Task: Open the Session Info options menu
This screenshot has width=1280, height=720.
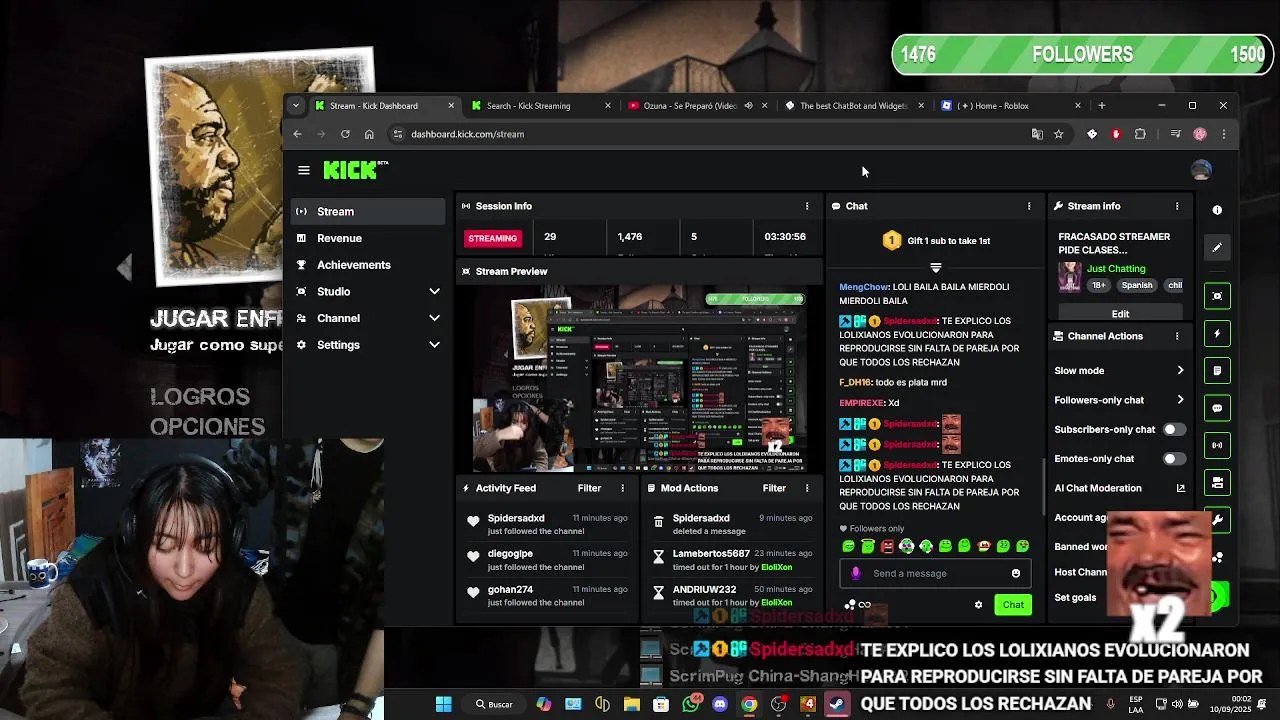Action: 807,206
